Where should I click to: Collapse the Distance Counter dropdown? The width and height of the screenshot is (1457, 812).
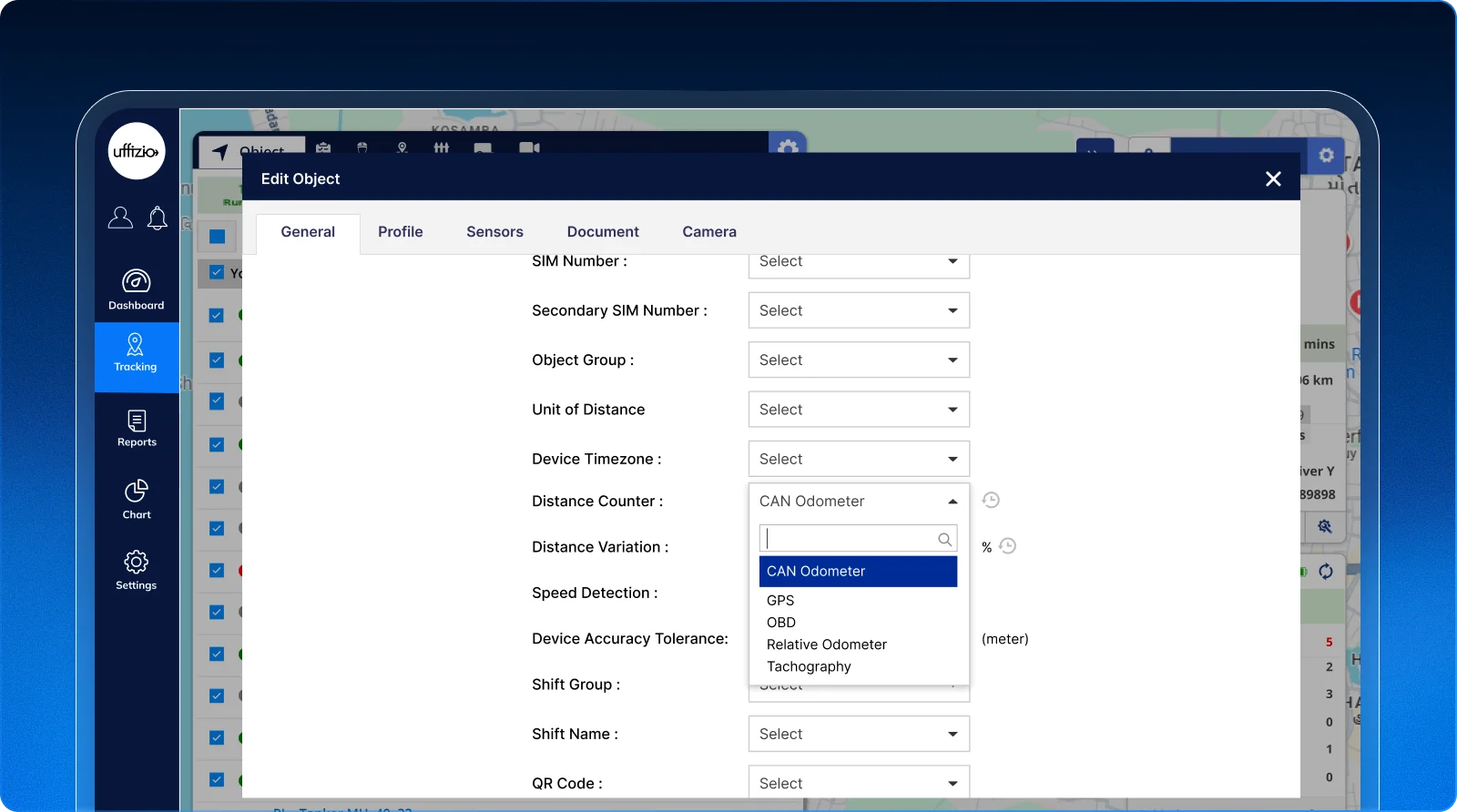[859, 501]
